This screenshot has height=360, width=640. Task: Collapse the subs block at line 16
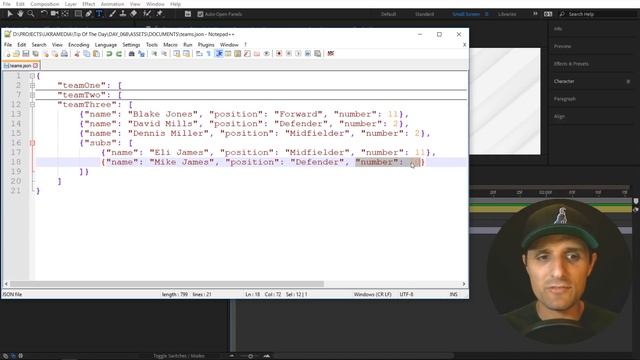point(32,143)
